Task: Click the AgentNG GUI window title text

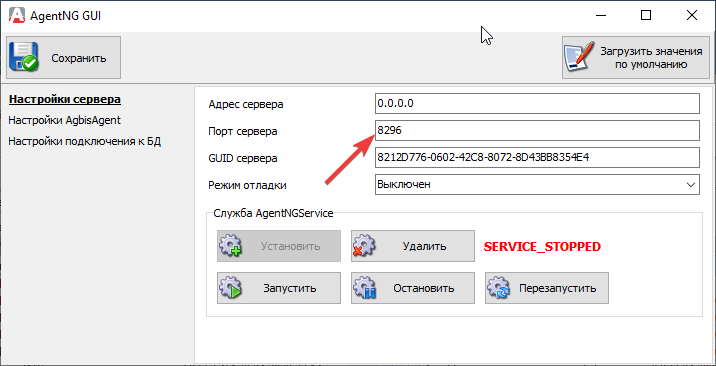Action: click(65, 16)
